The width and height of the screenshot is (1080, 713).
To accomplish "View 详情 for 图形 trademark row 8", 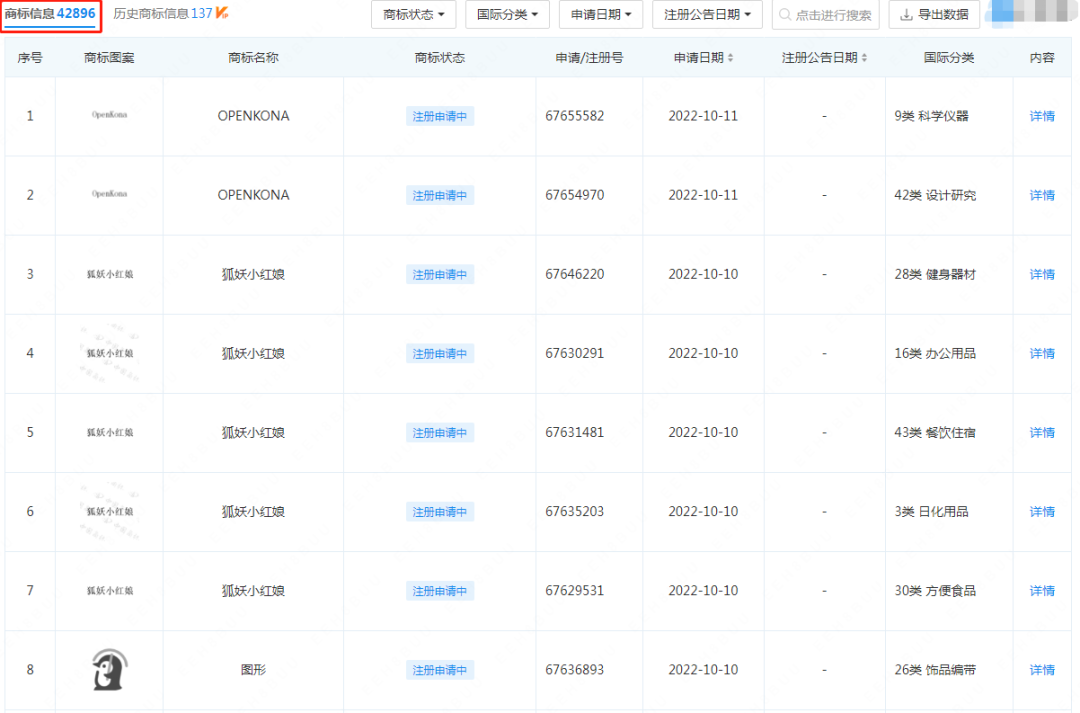I will click(1042, 670).
